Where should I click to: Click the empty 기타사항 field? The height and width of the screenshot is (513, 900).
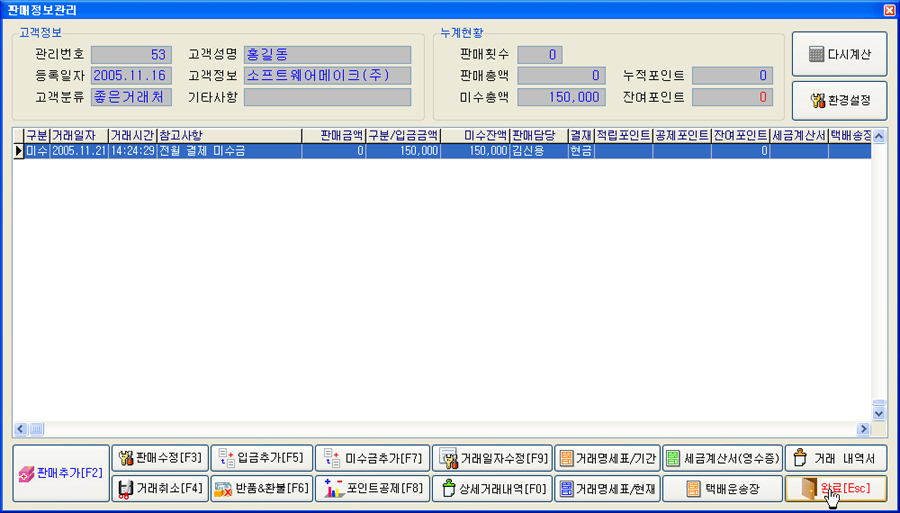[x=327, y=97]
